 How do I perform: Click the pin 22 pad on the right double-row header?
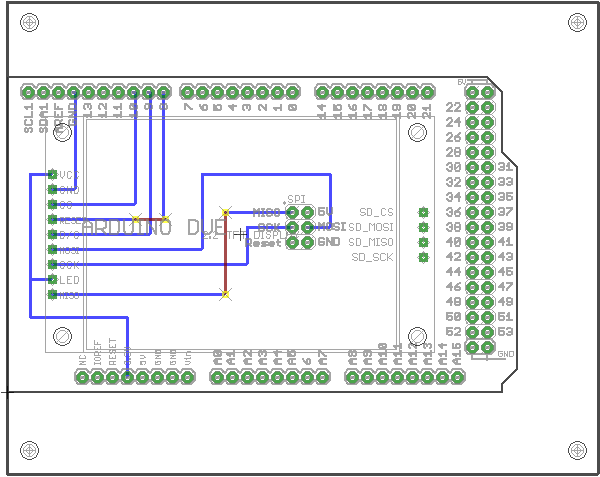pos(473,107)
